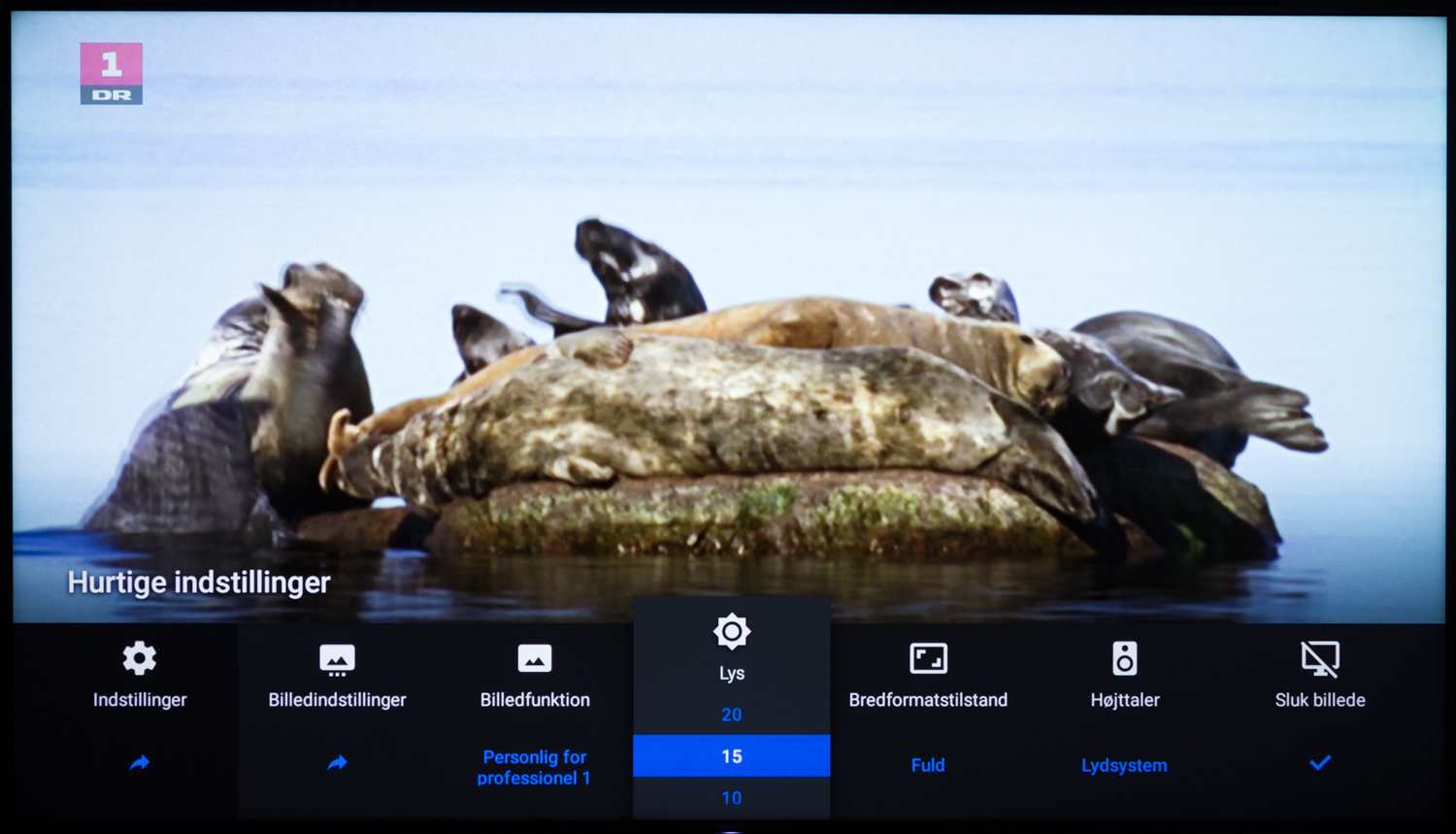Select the Bredformatstilstand aspect ratio icon
This screenshot has height=834, width=1456.
coord(928,658)
